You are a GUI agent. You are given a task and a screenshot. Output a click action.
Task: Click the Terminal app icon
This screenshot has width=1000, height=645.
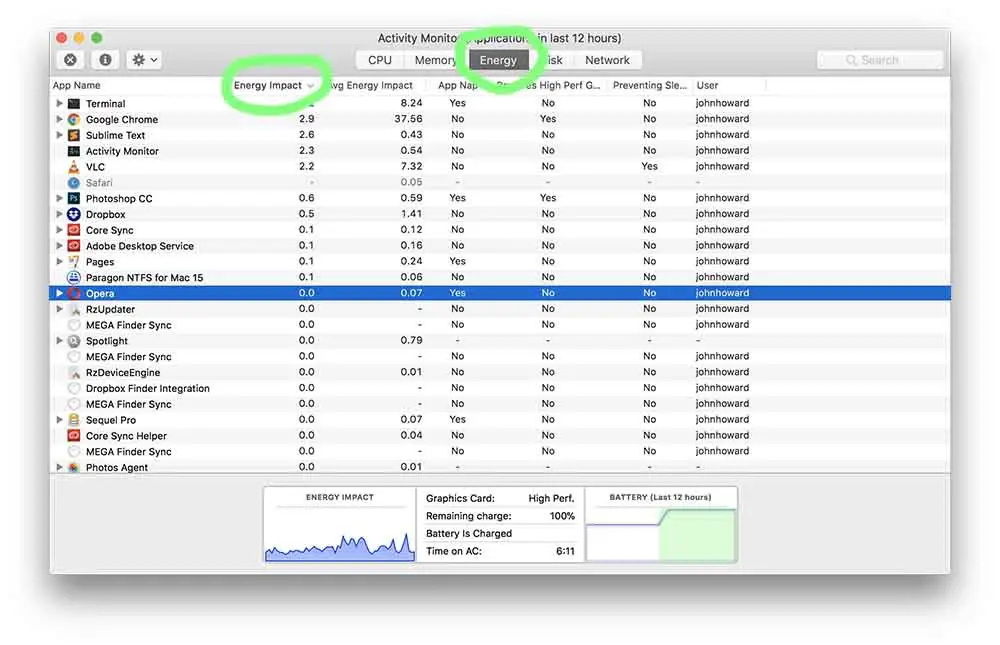[x=74, y=103]
